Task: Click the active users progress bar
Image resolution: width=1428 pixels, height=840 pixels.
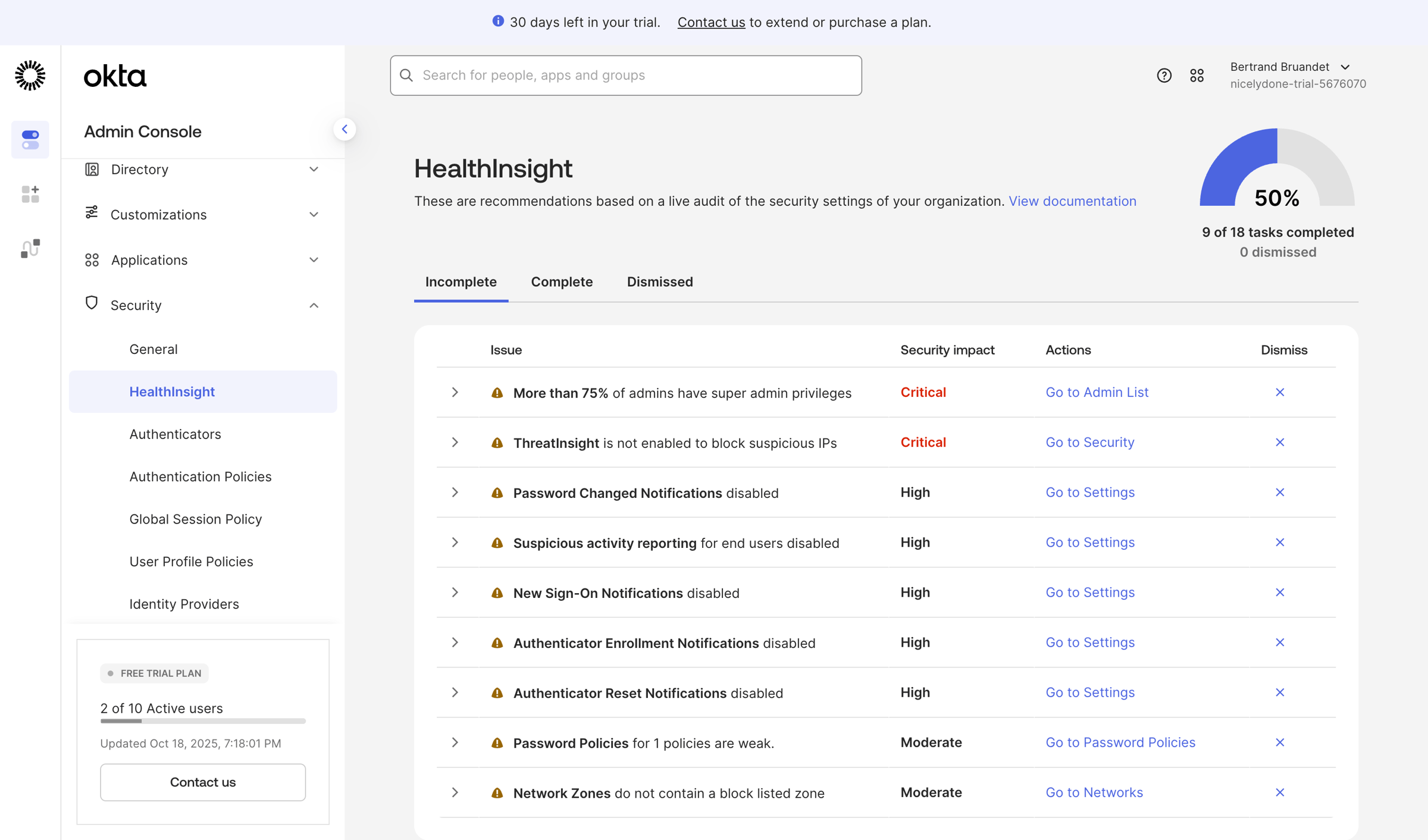Action: (203, 721)
